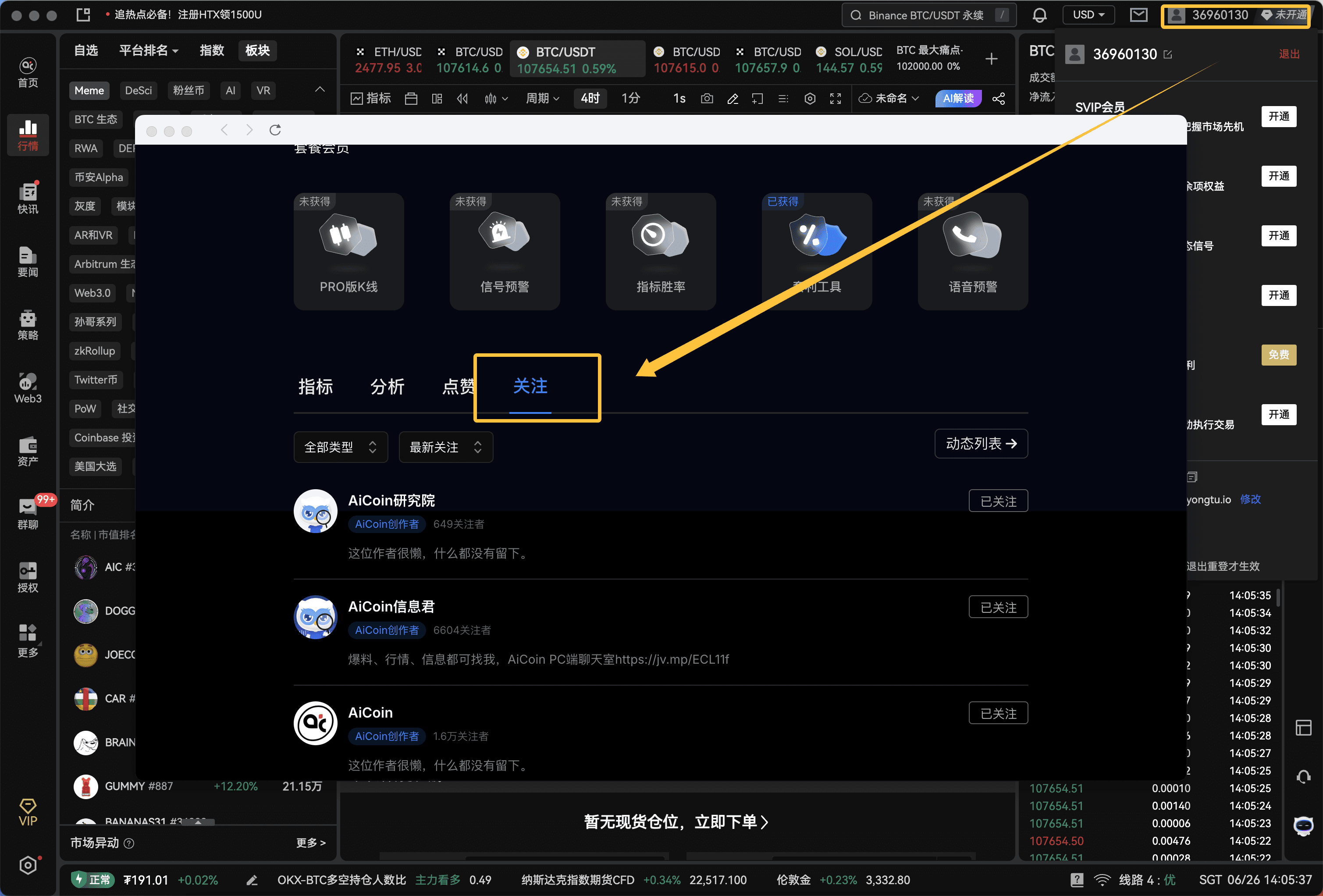Open the 授权 authorization key icon
Viewport: 1323px width, 896px height.
[x=27, y=578]
